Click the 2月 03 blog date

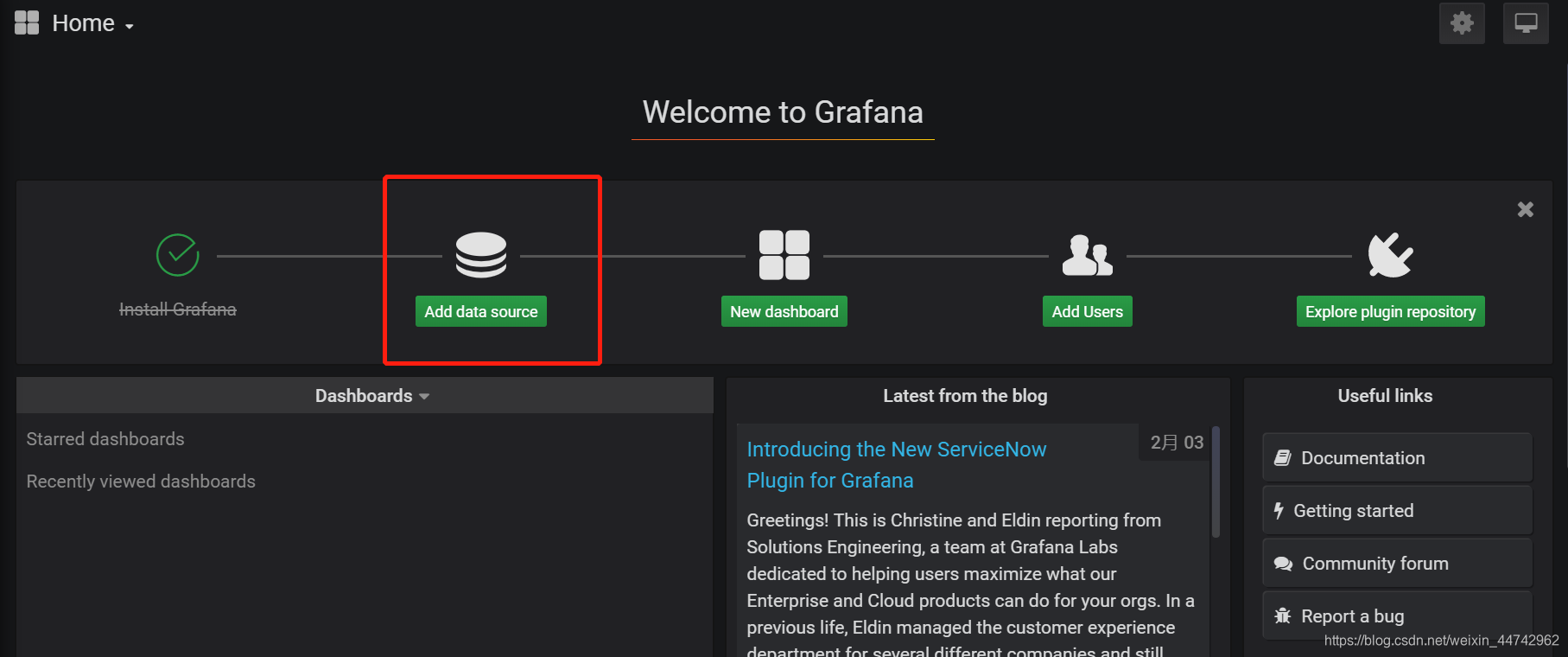coord(1177,443)
